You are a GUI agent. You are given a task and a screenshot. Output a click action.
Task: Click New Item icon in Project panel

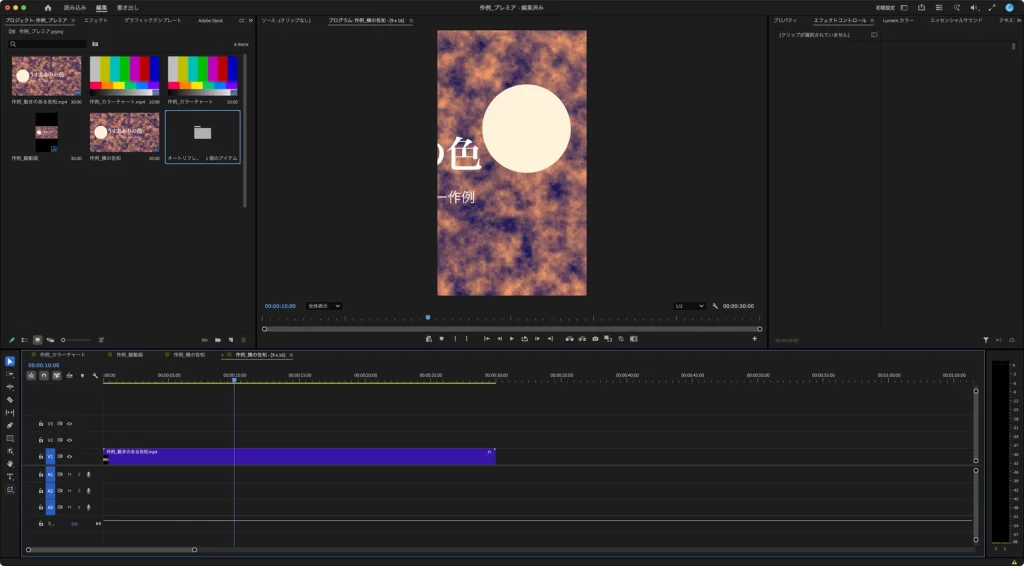click(231, 340)
